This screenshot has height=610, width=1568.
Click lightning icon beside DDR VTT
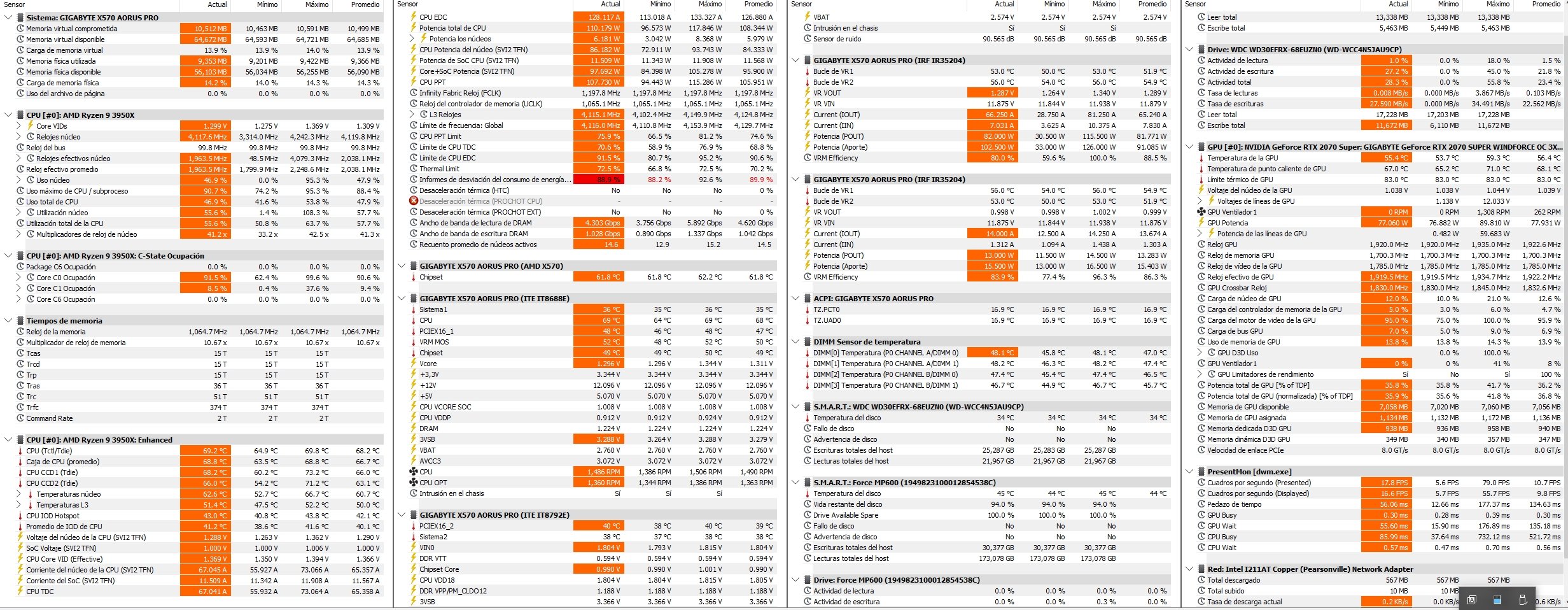414,558
